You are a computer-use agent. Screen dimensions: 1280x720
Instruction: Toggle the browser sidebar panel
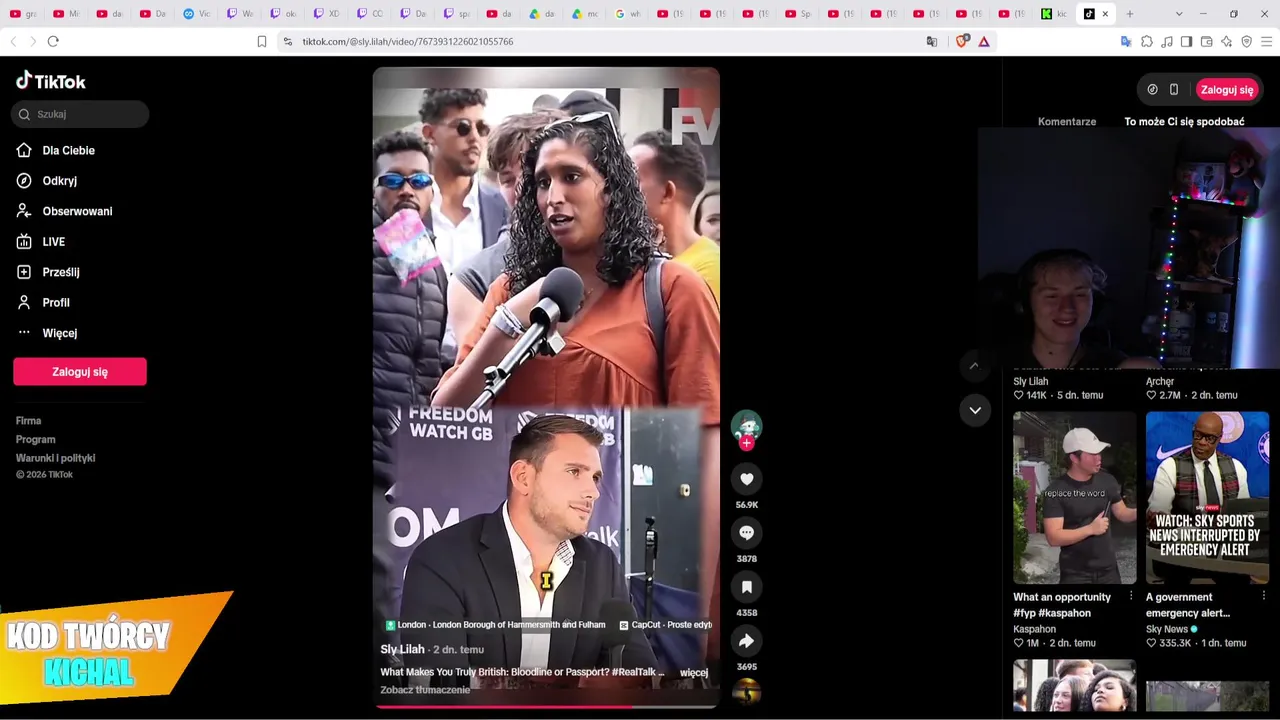(1187, 41)
